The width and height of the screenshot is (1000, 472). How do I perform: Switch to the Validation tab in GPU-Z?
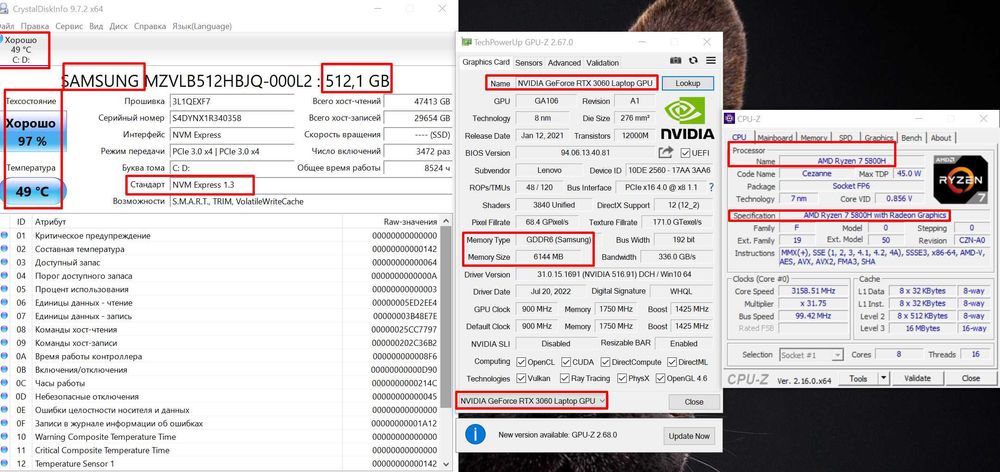pos(603,63)
